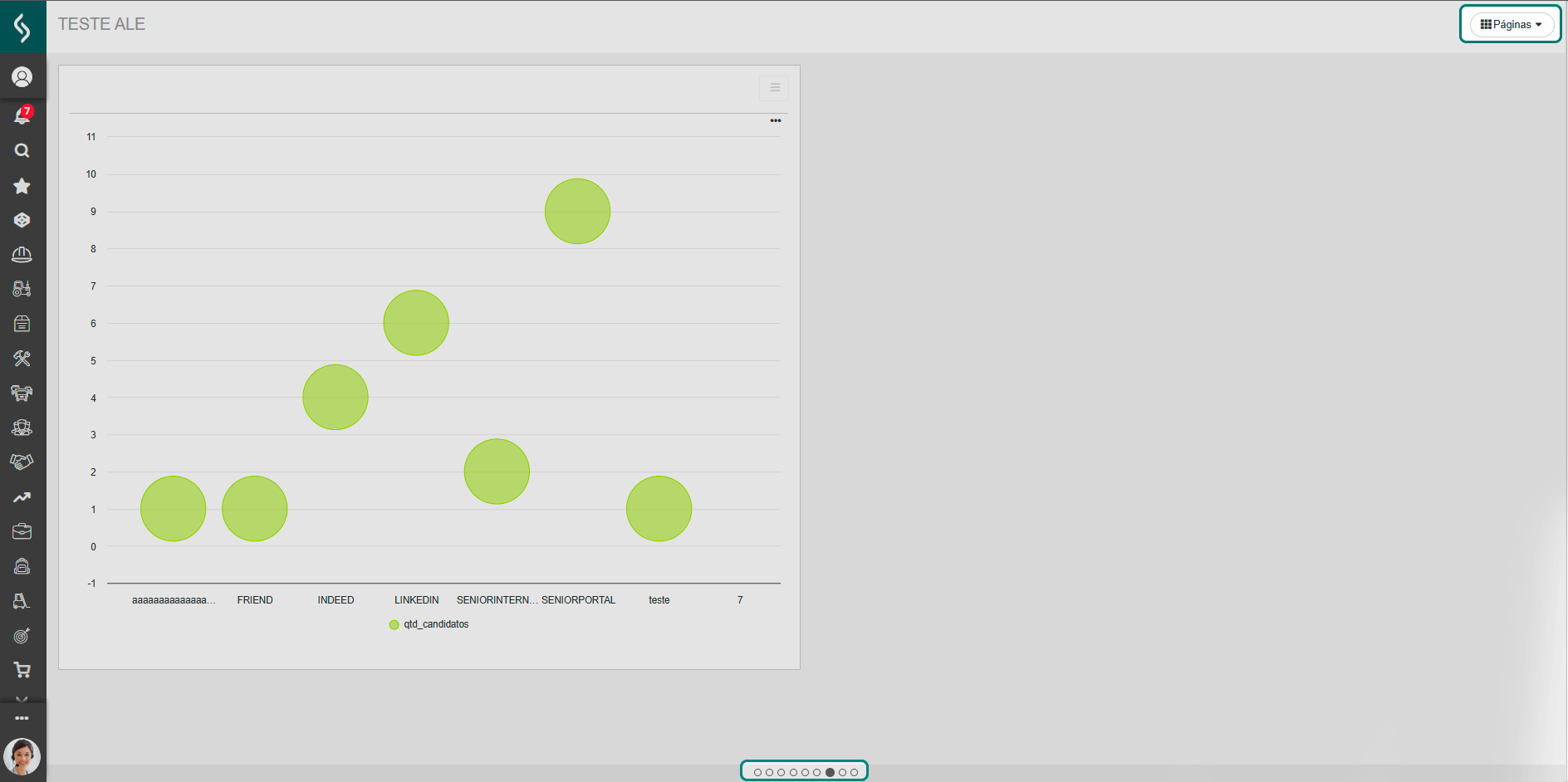Open the user profile icon in sidebar
The height and width of the screenshot is (782, 1568).
pos(22,77)
